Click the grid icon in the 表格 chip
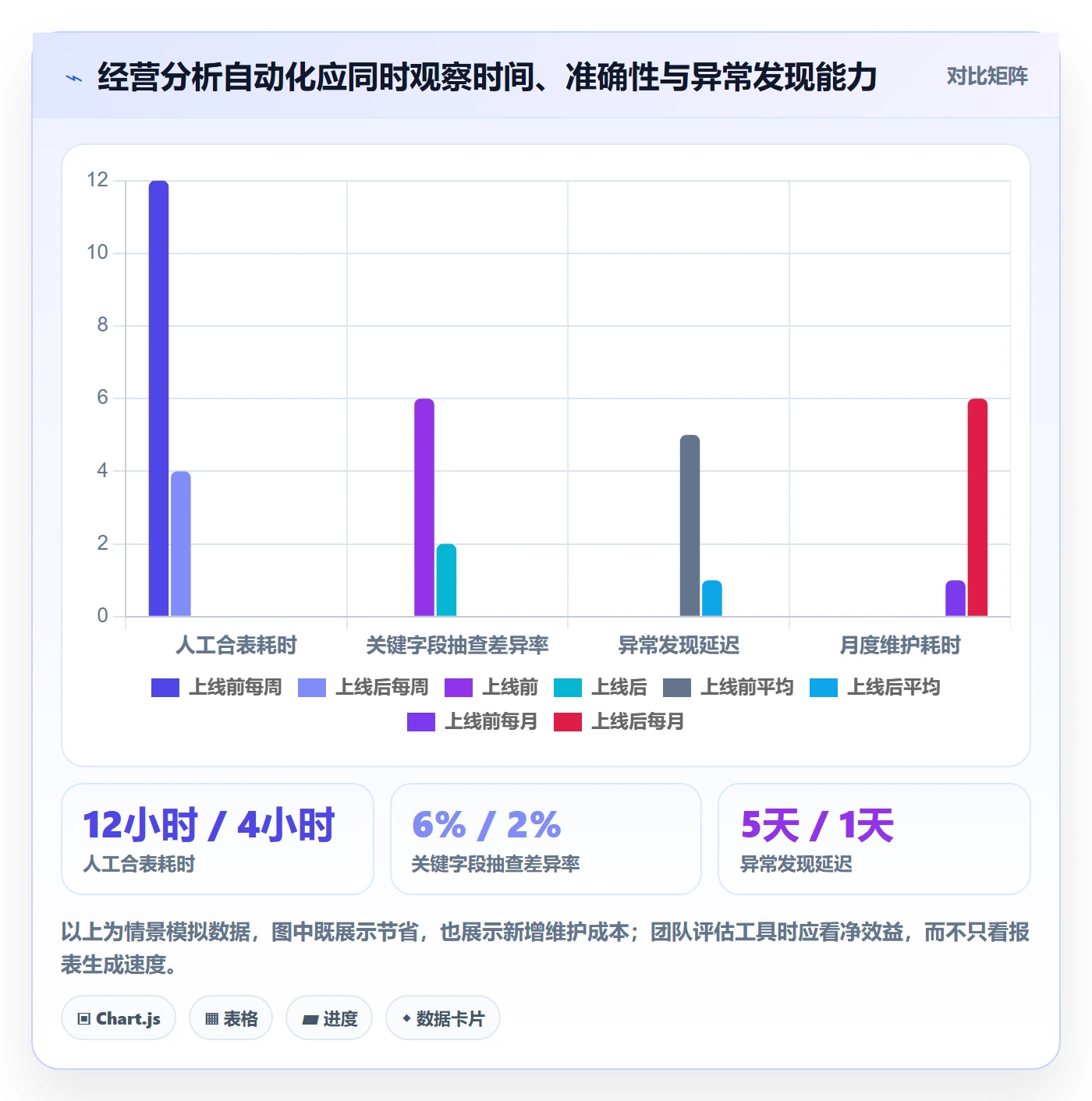This screenshot has width=1092, height=1101. tap(211, 1019)
